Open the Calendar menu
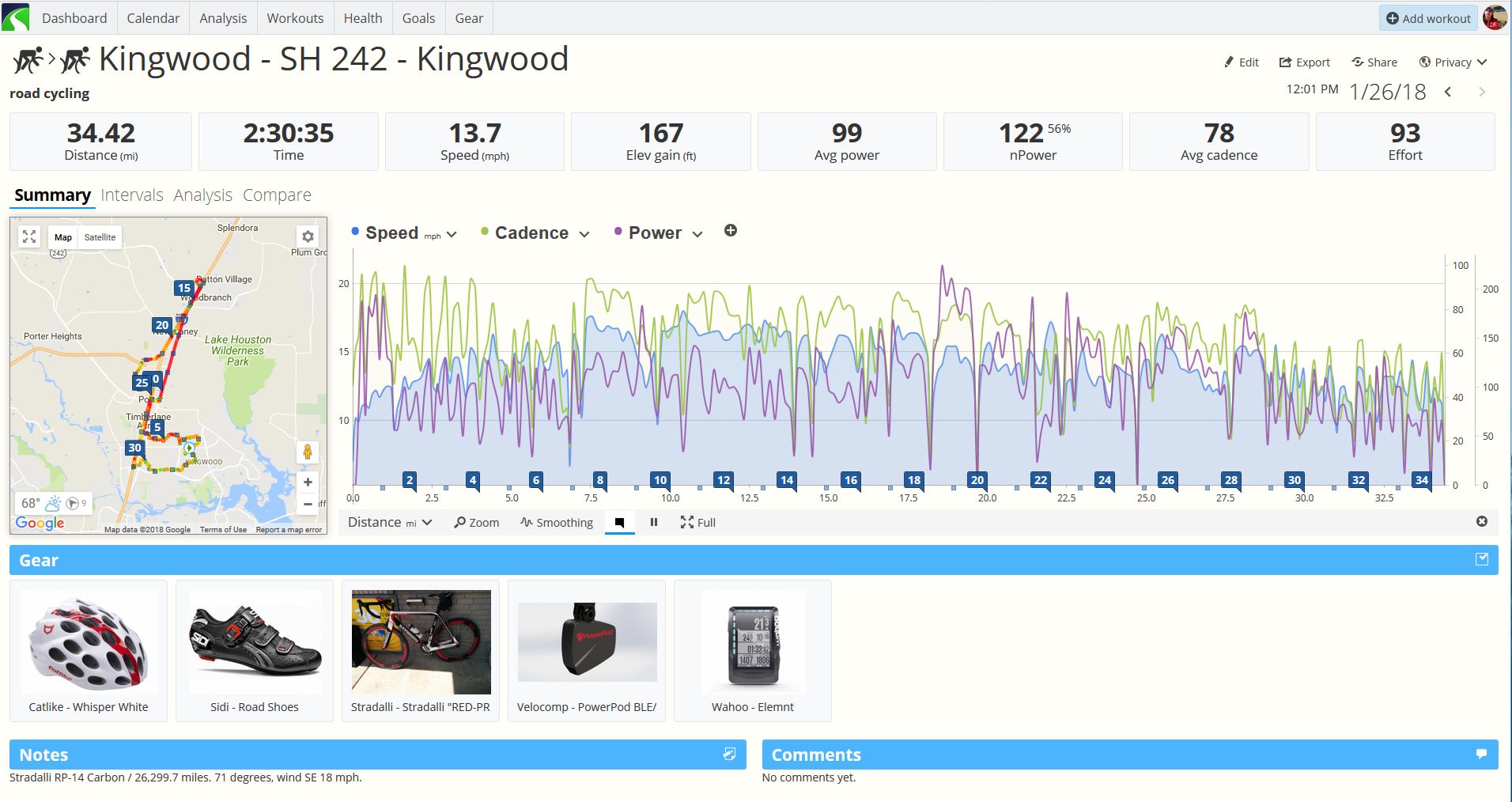This screenshot has width=1512, height=802. click(x=153, y=17)
